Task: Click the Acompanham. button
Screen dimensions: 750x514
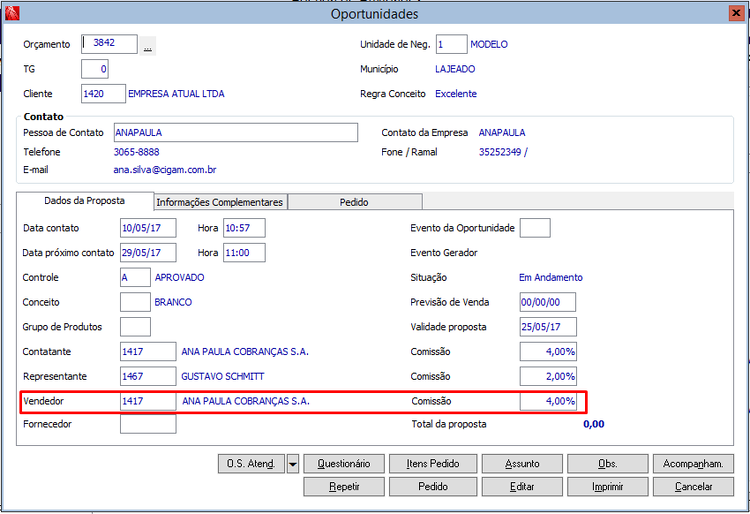Action: tap(693, 464)
